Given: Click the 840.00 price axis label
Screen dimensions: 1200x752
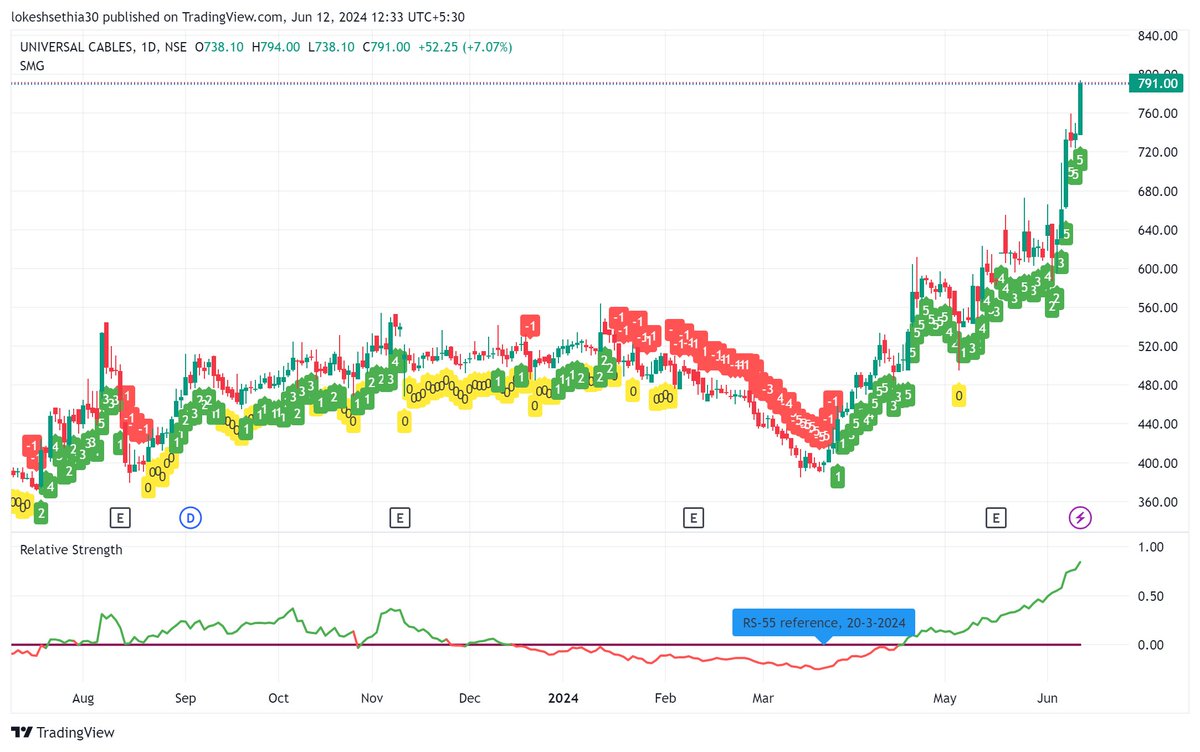Looking at the screenshot, I should coord(1159,36).
